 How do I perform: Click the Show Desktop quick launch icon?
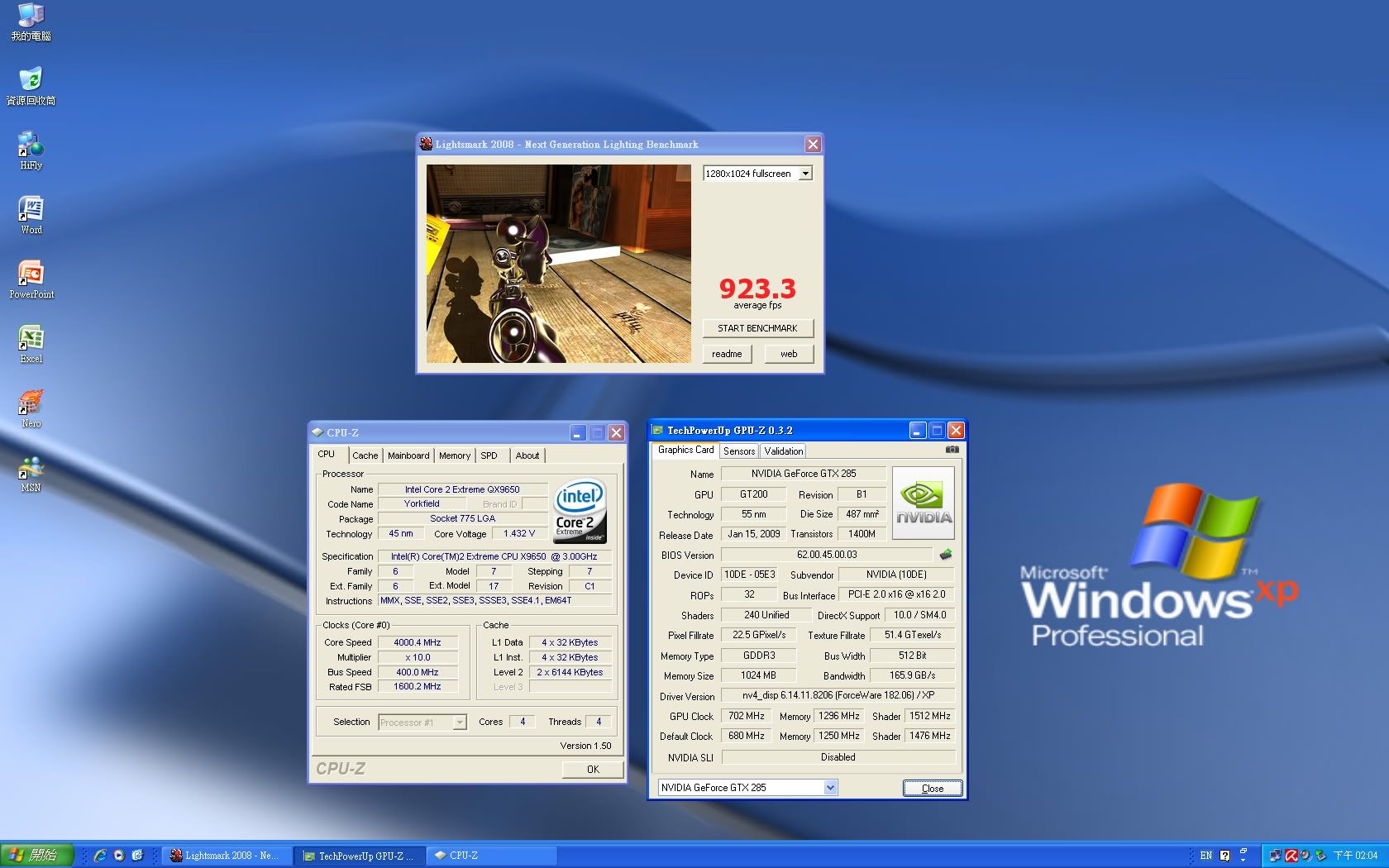tap(137, 856)
